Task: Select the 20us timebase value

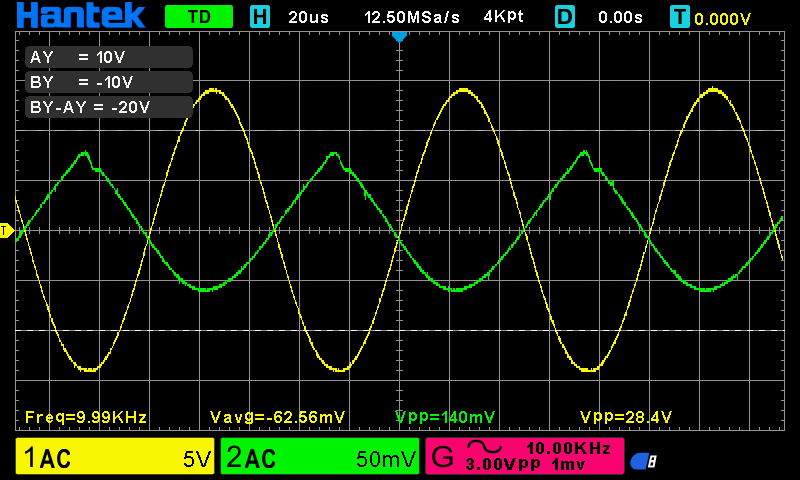Action: (x=308, y=17)
